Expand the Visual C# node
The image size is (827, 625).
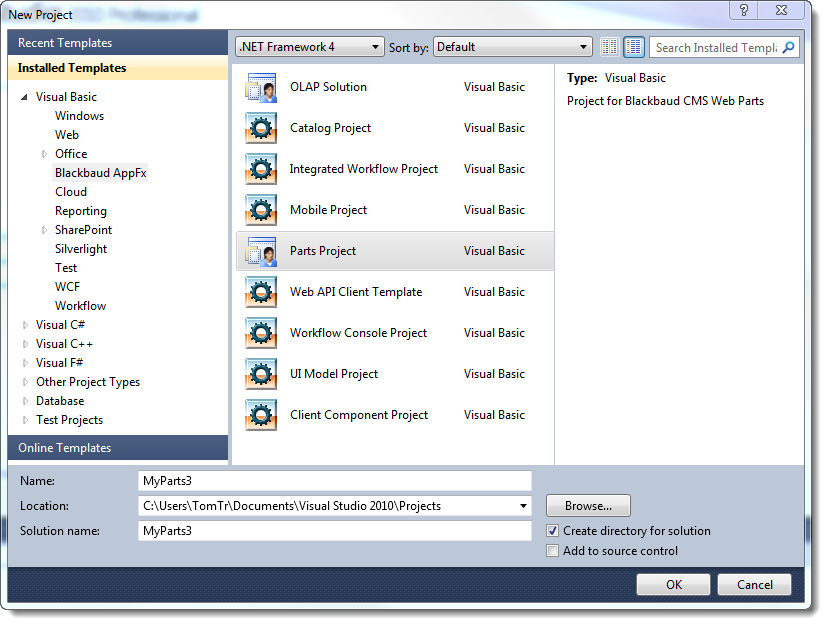(25, 325)
